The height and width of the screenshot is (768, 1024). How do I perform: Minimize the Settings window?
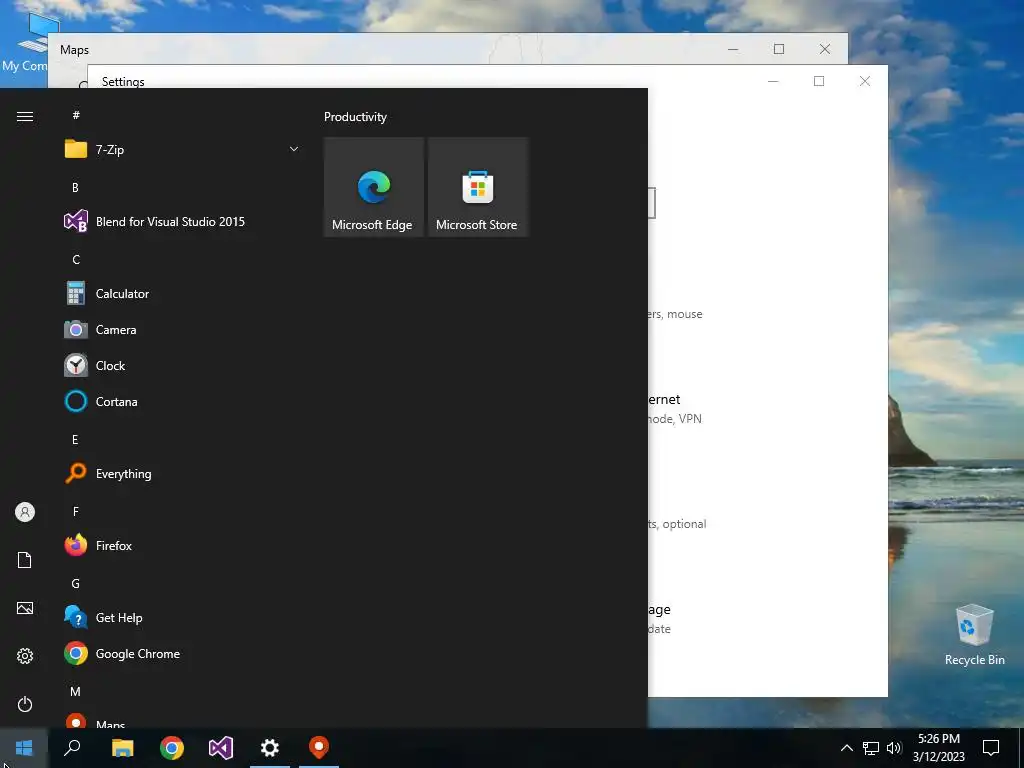click(x=773, y=81)
